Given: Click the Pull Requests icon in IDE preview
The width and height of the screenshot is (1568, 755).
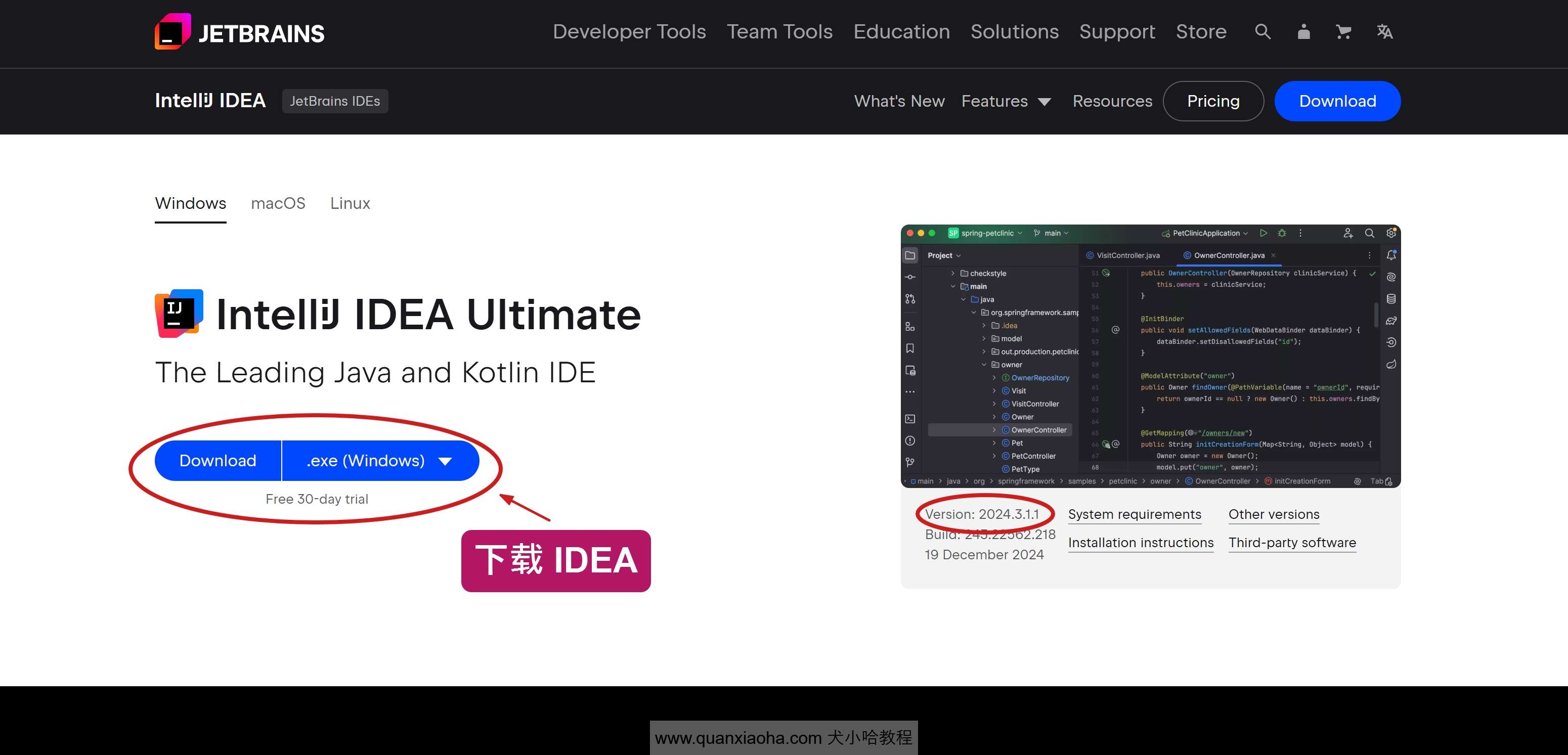Looking at the screenshot, I should (910, 299).
